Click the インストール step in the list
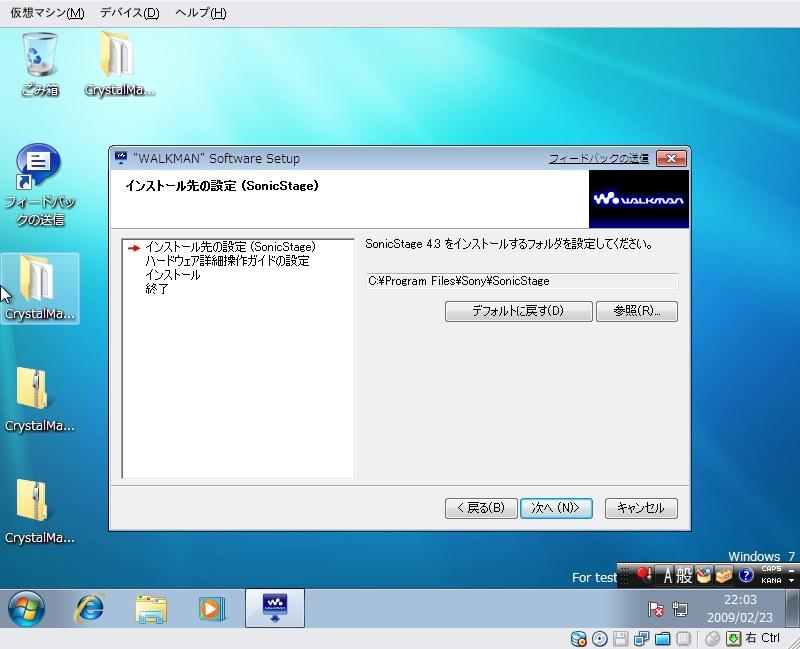Image resolution: width=800 pixels, height=649 pixels. point(173,275)
